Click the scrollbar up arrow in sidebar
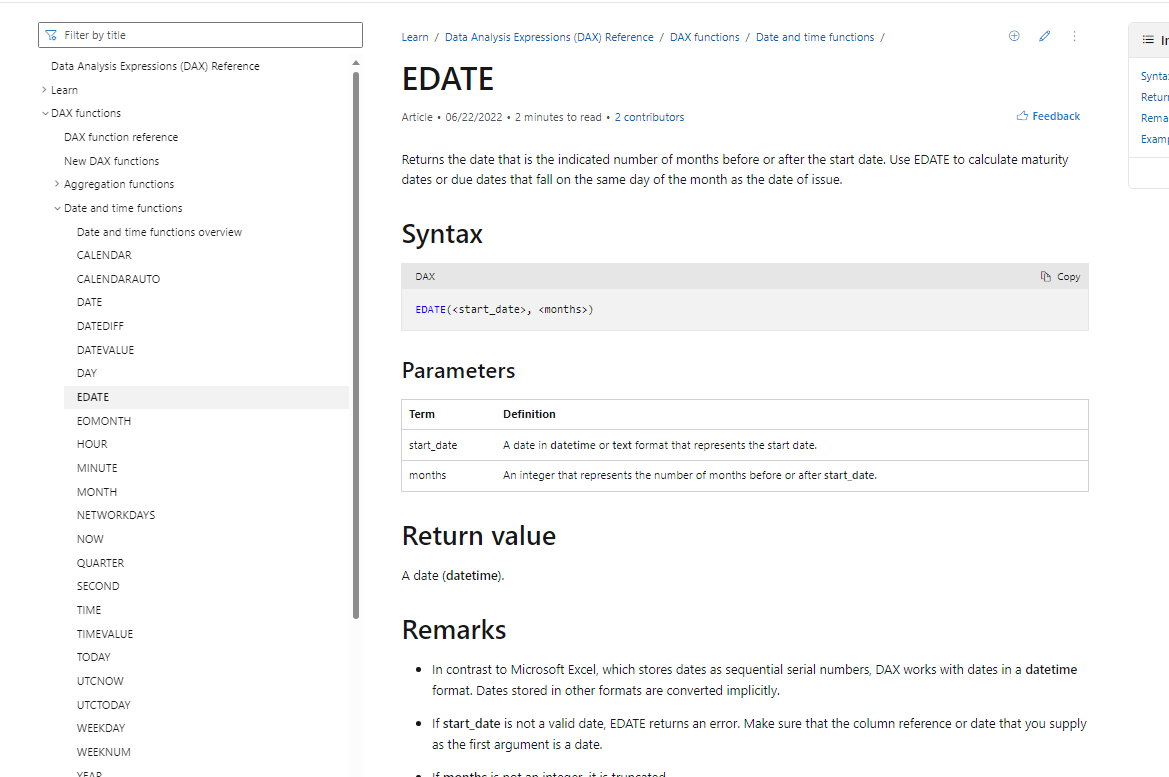This screenshot has height=777, width=1169. (x=356, y=63)
